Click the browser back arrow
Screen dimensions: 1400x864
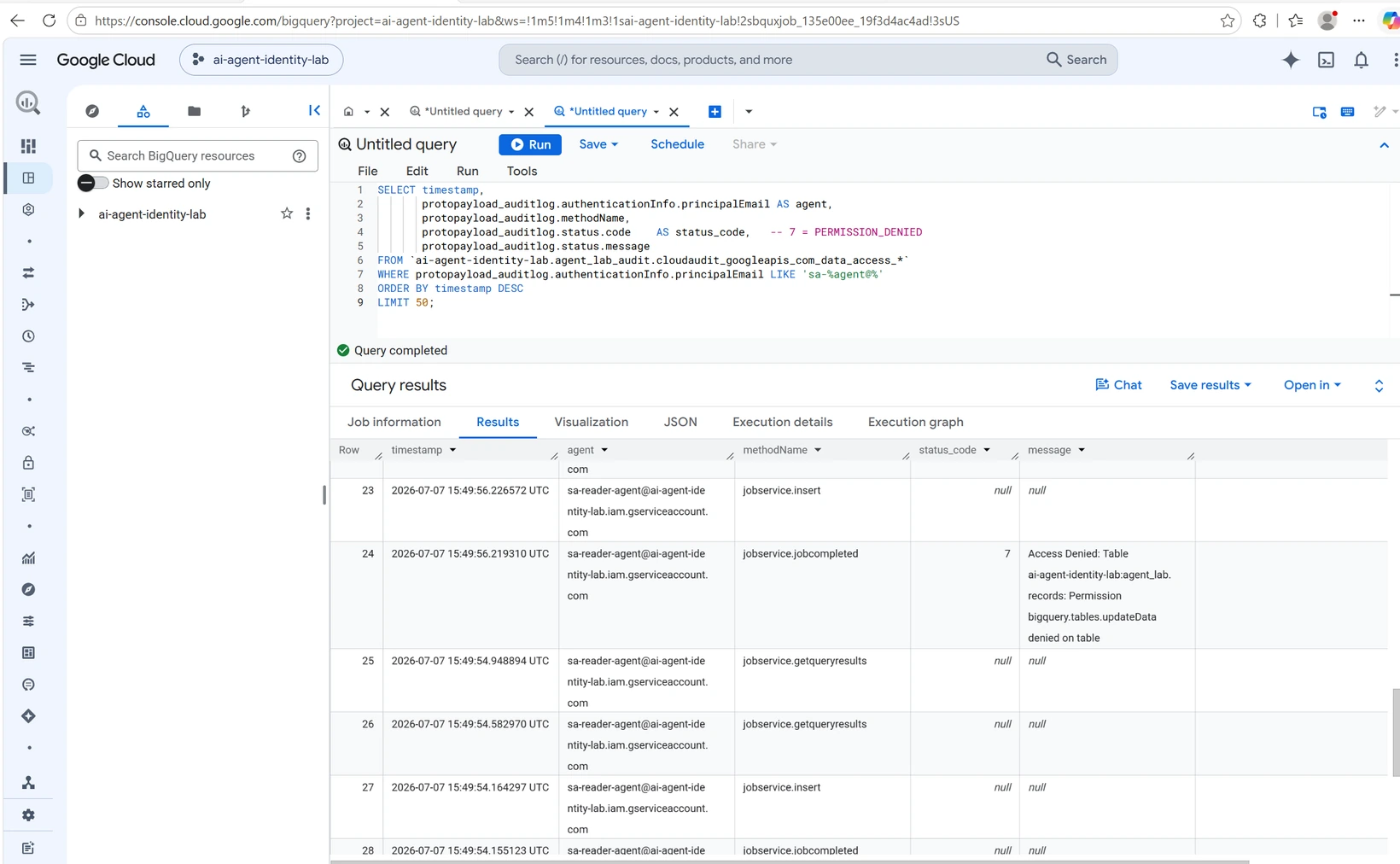pos(17,20)
